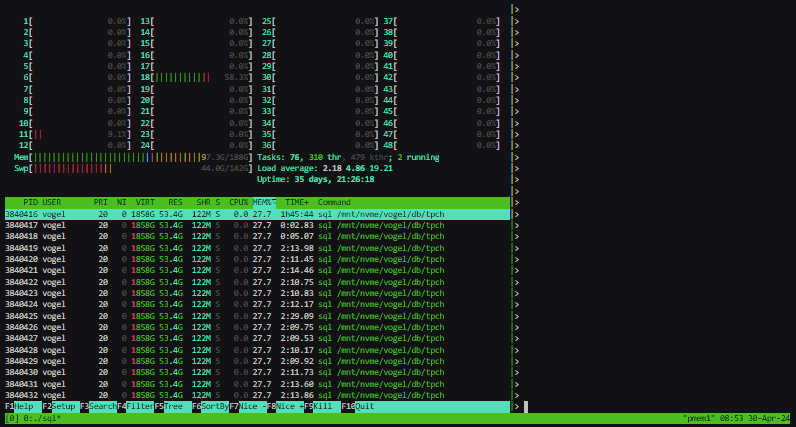Click the Load average 2.18 reading

332,169
